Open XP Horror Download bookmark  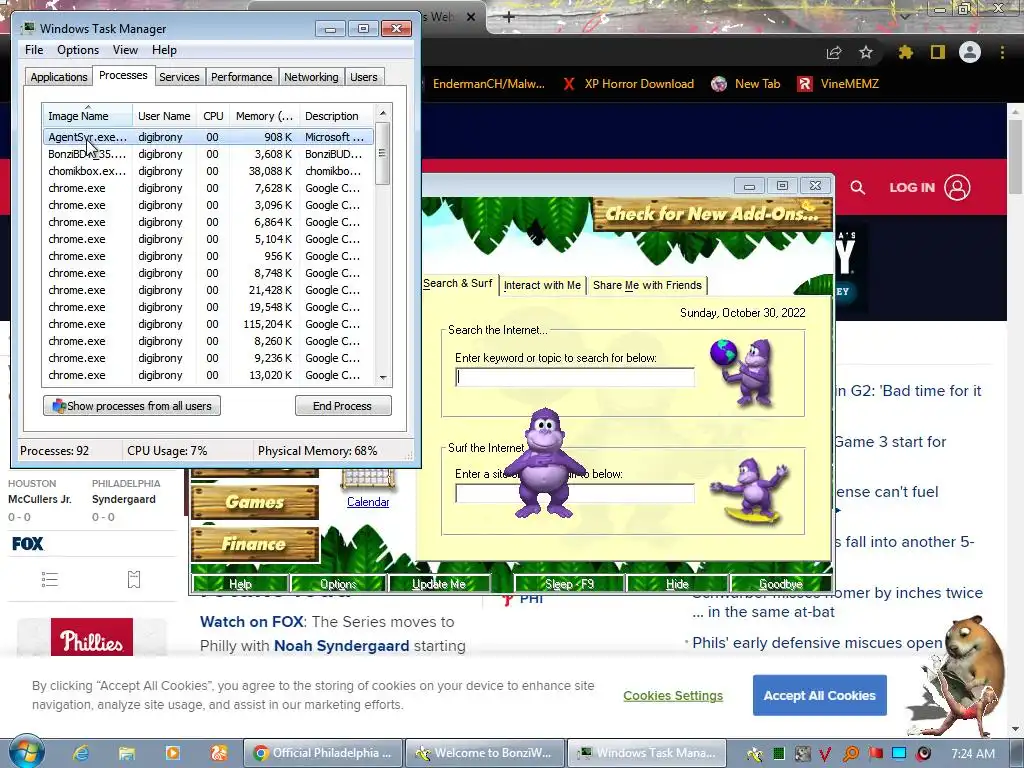coord(628,84)
